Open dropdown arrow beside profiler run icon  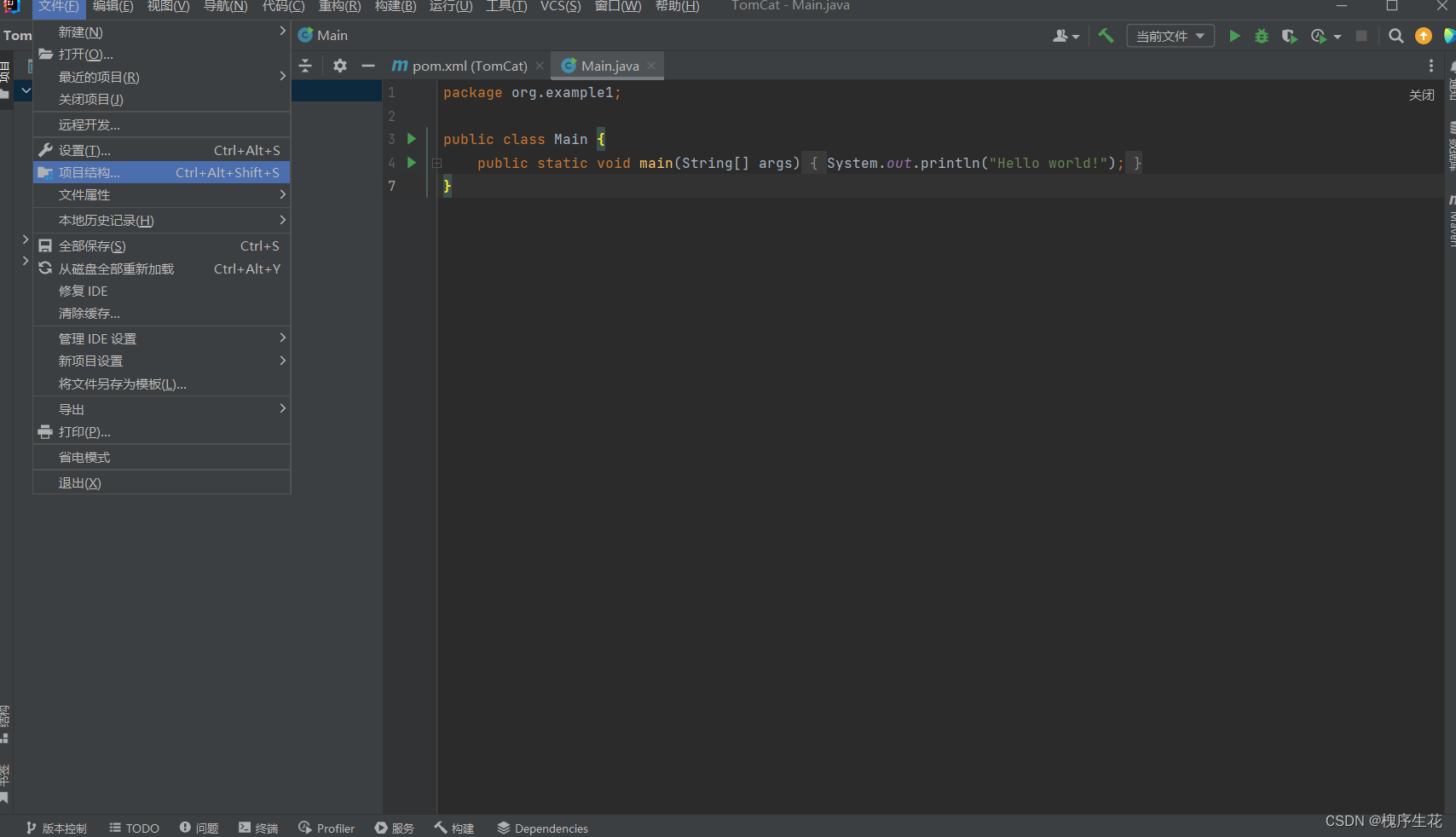(1337, 37)
